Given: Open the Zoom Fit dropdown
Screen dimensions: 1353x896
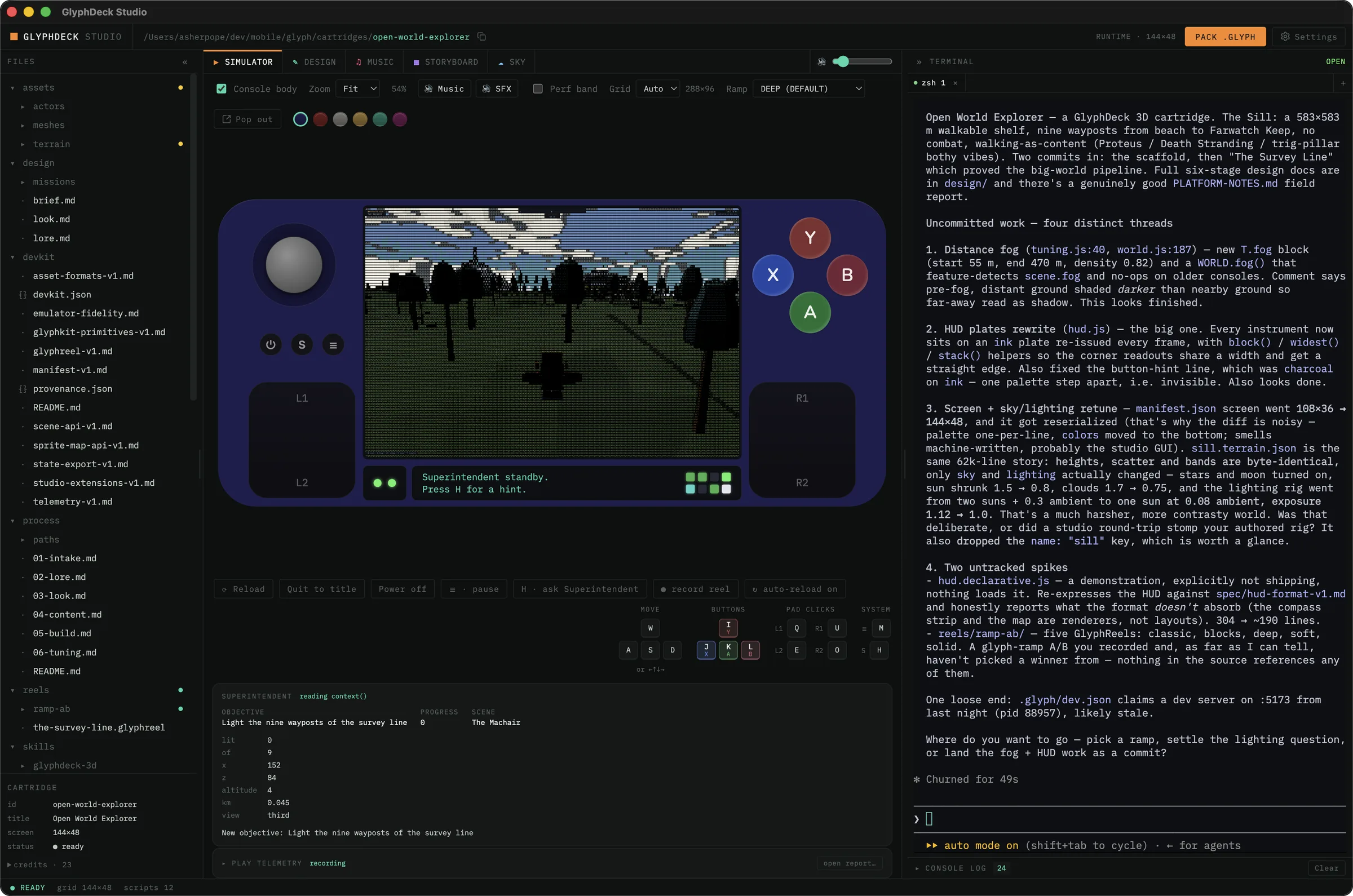Looking at the screenshot, I should [358, 88].
